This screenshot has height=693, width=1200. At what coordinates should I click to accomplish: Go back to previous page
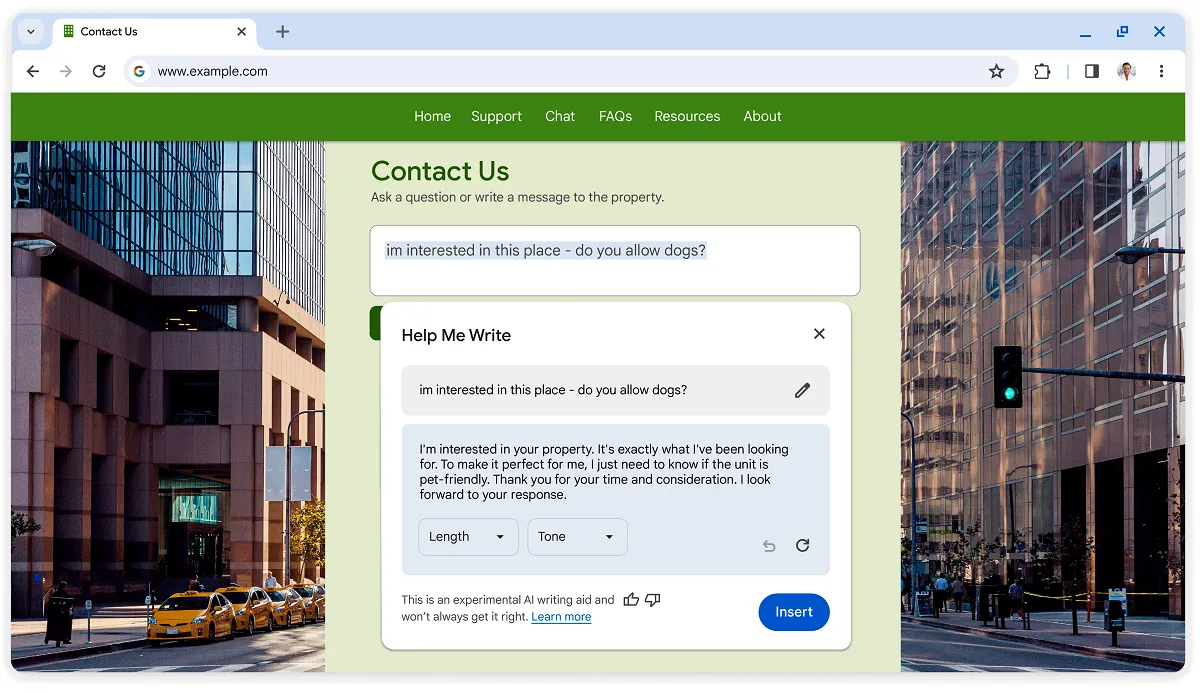(33, 71)
